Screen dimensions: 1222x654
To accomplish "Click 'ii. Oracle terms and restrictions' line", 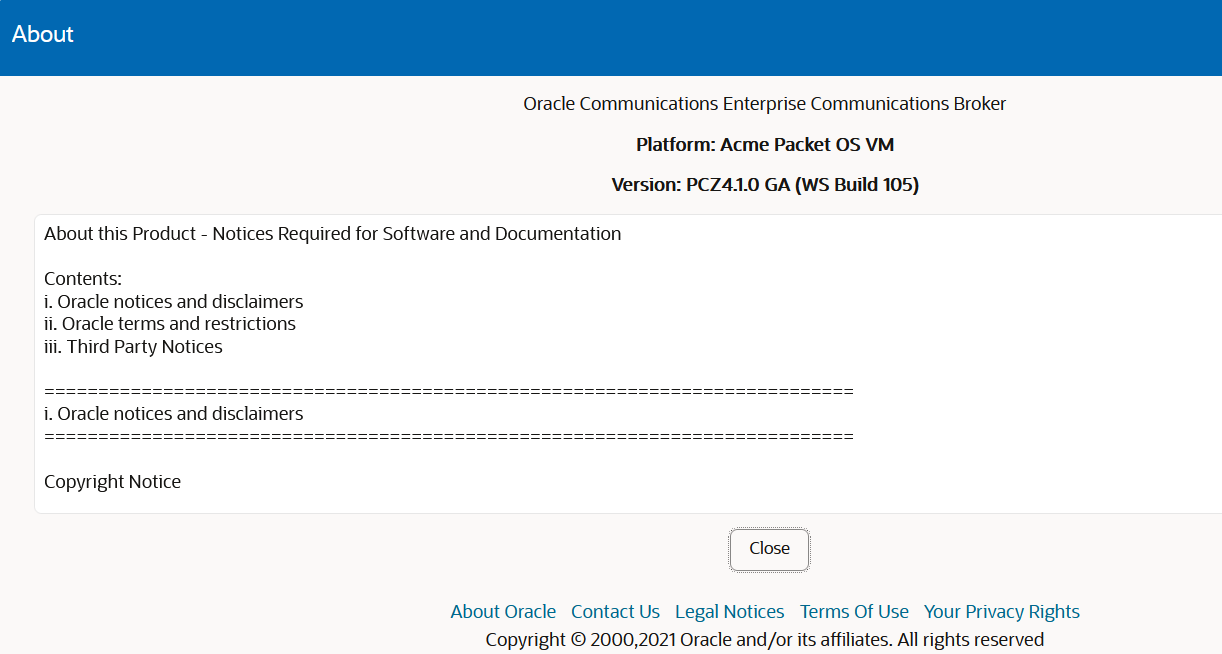I will [170, 324].
